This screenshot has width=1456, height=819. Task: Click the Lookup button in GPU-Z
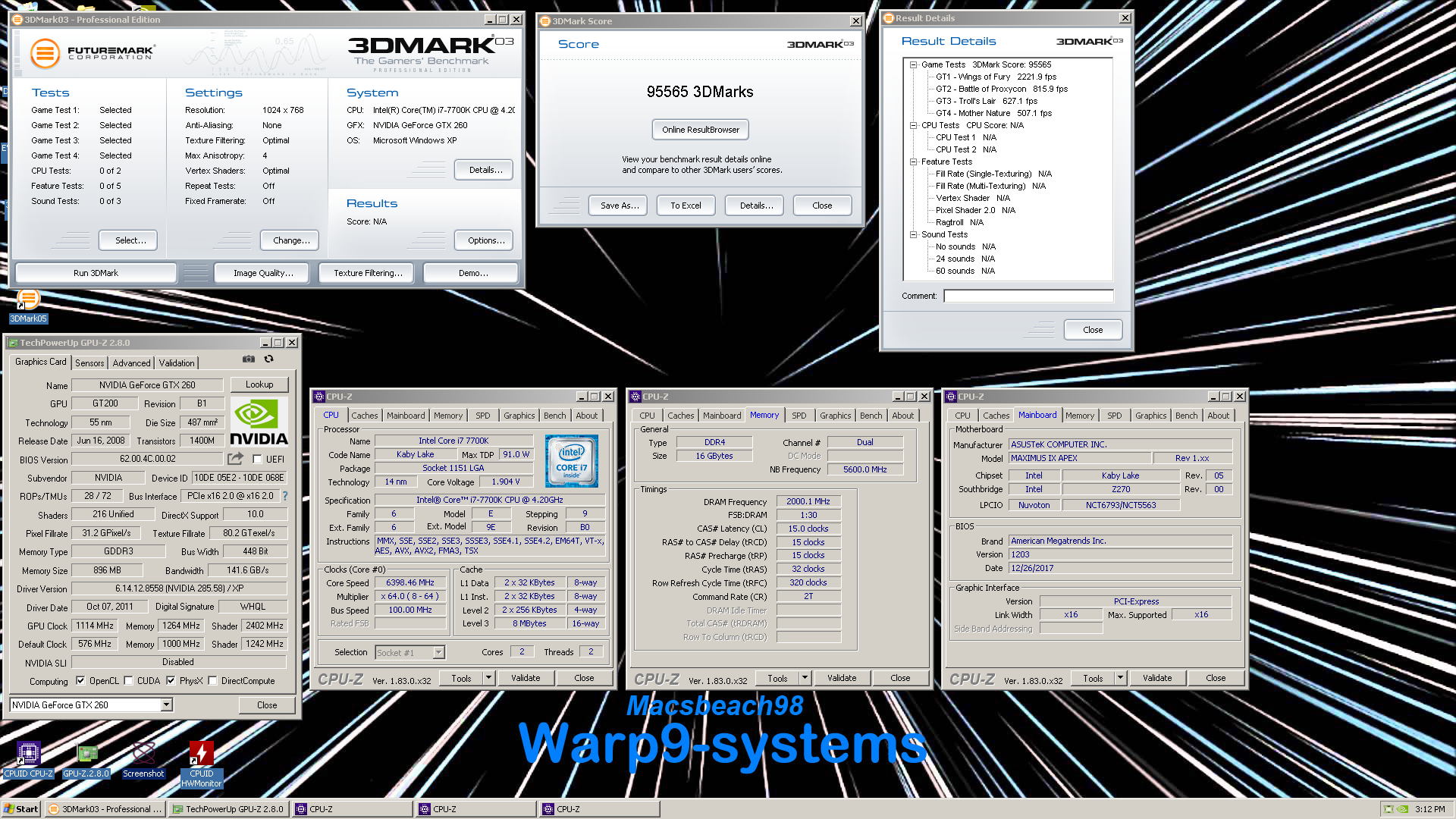pyautogui.click(x=259, y=385)
